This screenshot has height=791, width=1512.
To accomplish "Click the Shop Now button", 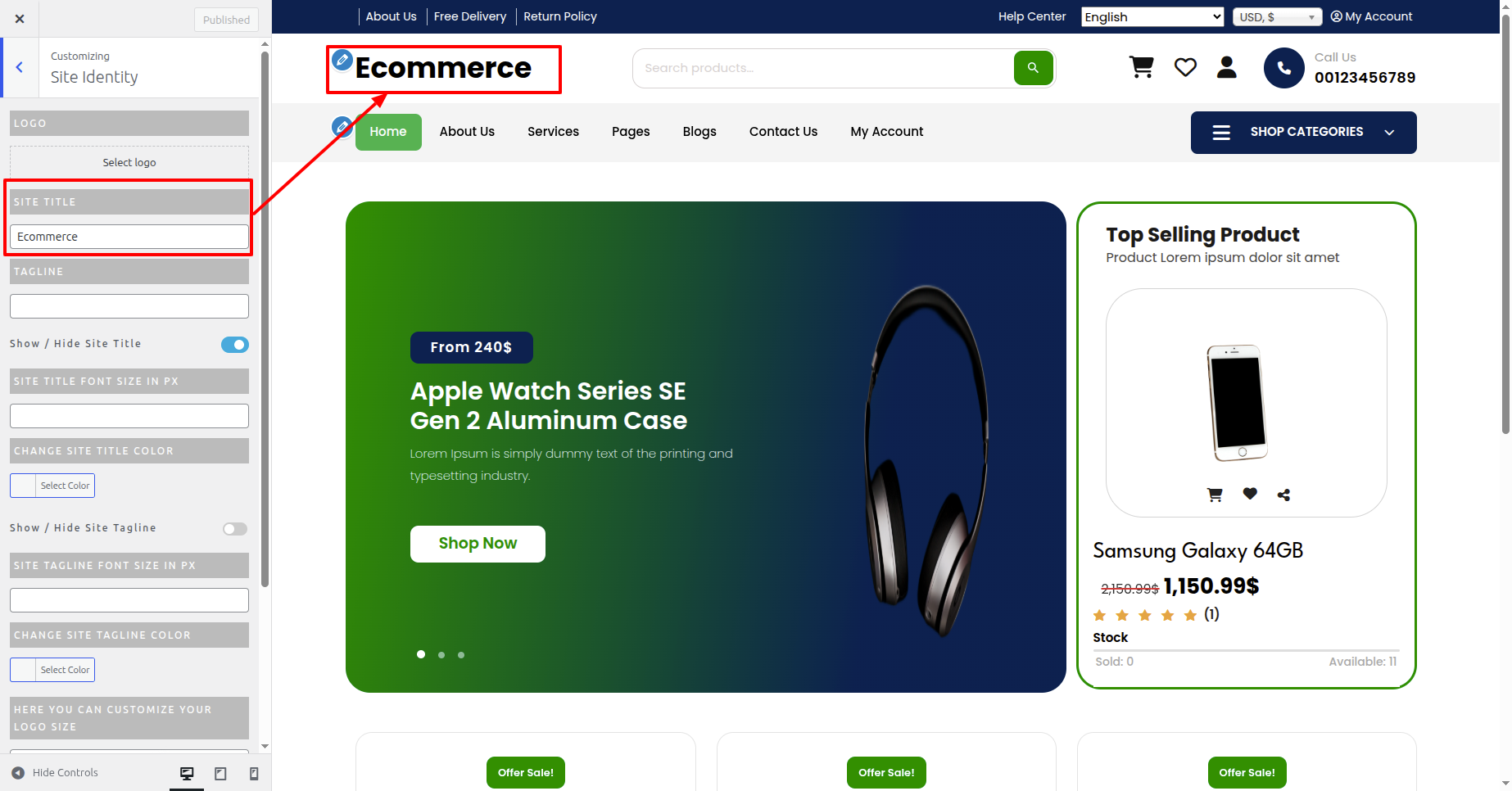I will 478,544.
